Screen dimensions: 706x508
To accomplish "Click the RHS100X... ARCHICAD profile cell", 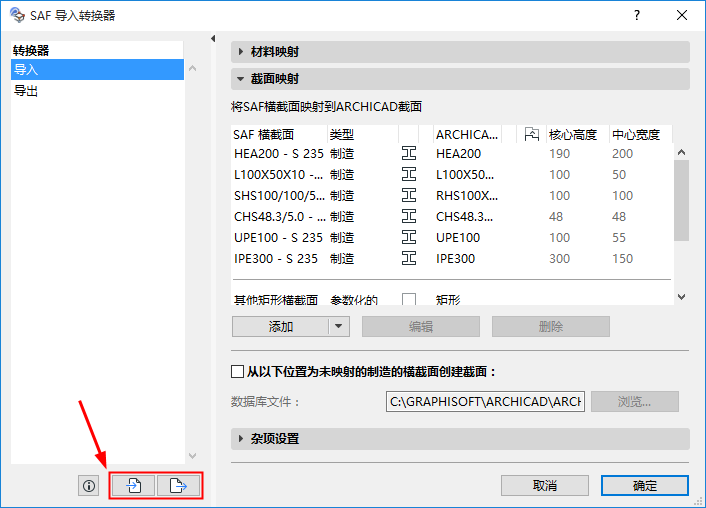I will tap(467, 195).
